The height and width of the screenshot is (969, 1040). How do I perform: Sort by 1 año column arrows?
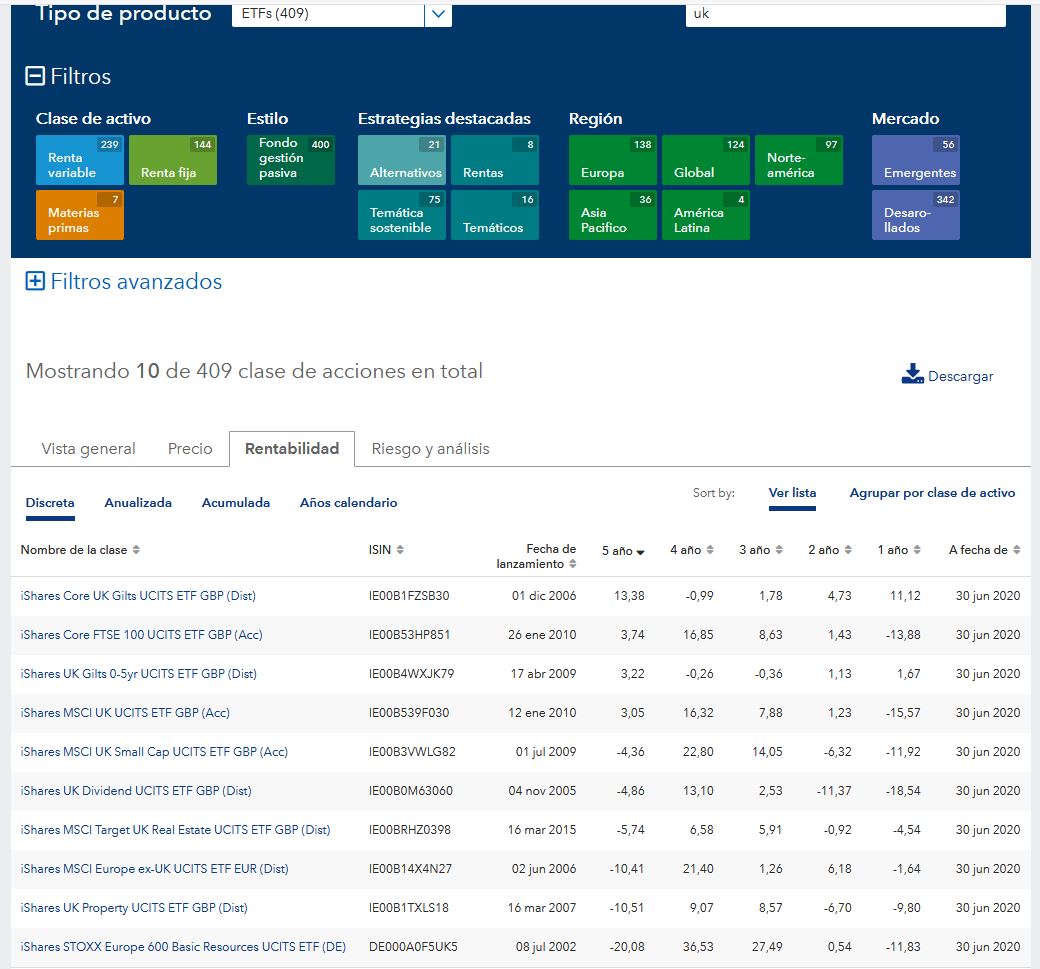(x=917, y=550)
